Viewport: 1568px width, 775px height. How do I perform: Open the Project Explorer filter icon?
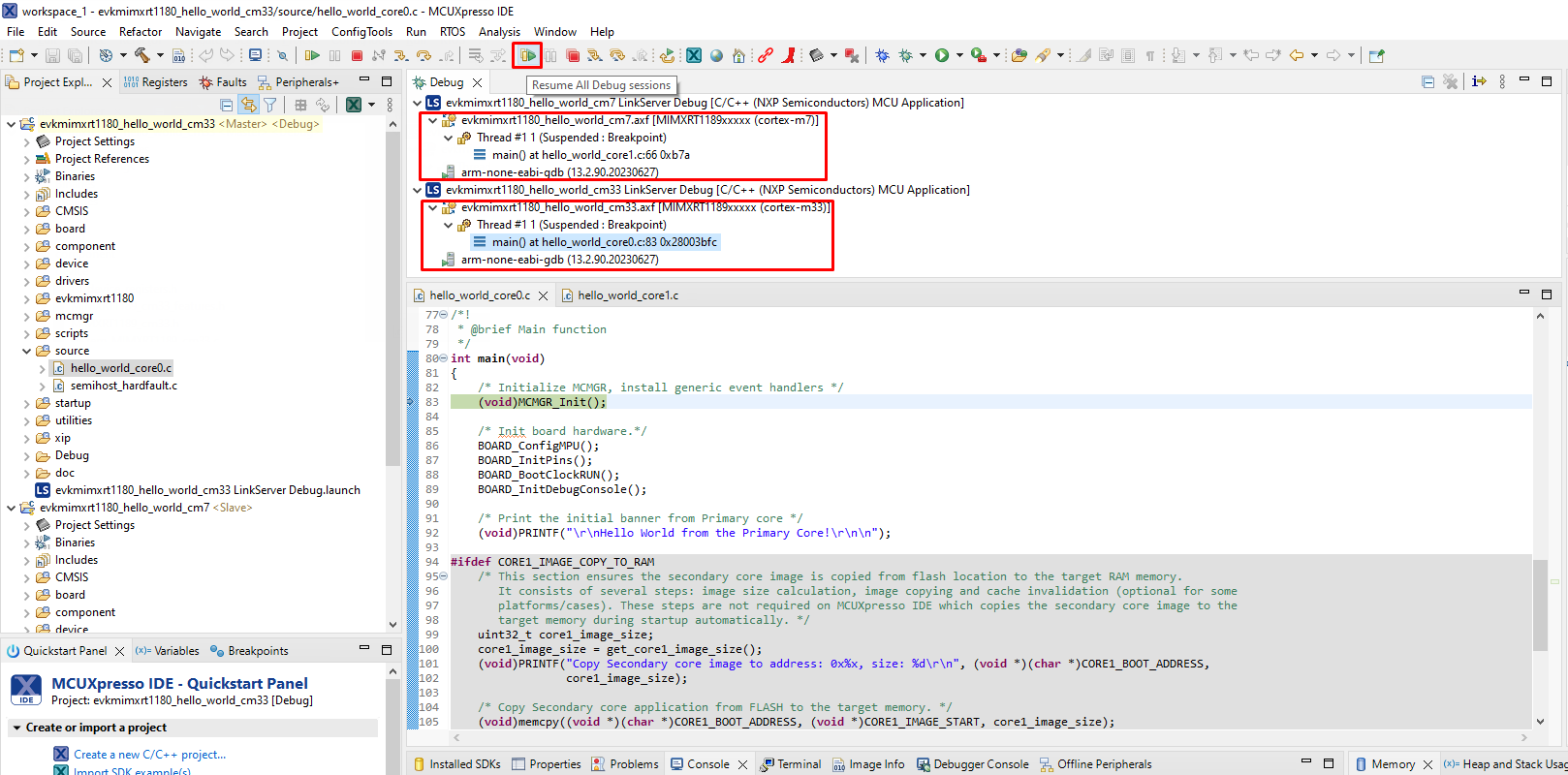click(x=270, y=105)
